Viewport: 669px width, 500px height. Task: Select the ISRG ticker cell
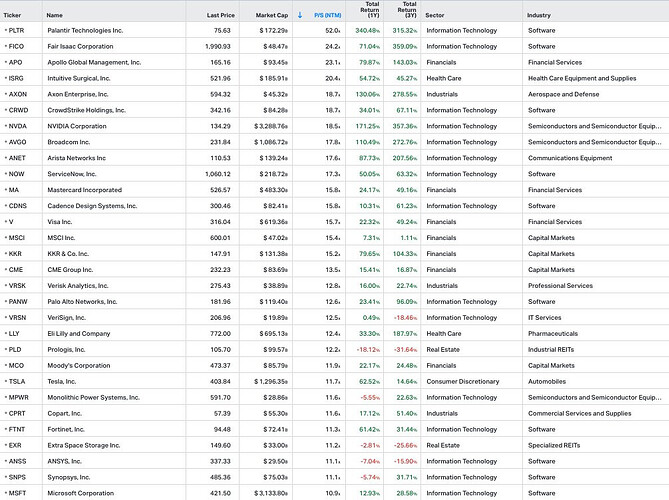(16, 78)
